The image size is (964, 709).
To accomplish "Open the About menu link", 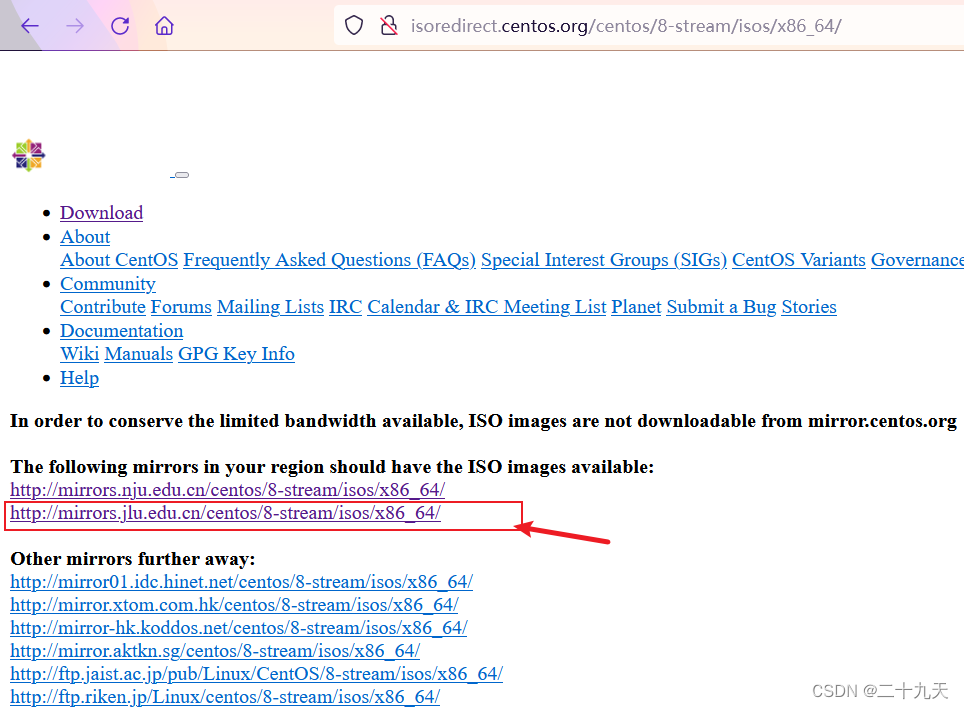I will tap(85, 237).
